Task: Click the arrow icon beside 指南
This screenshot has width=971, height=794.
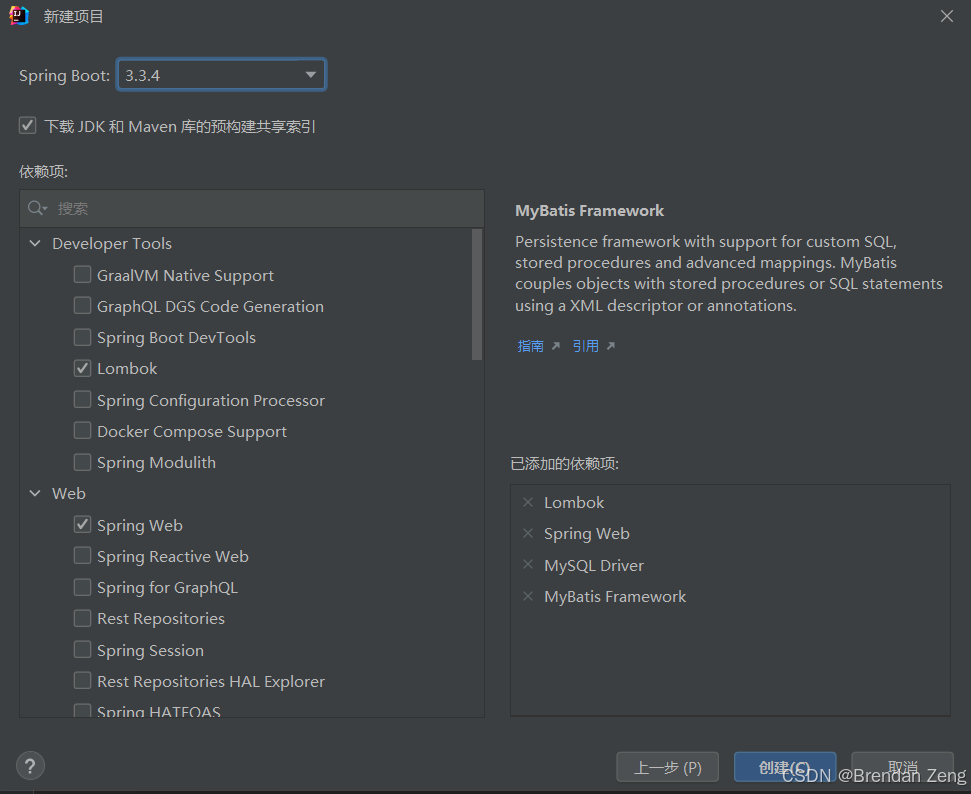Action: pos(555,346)
